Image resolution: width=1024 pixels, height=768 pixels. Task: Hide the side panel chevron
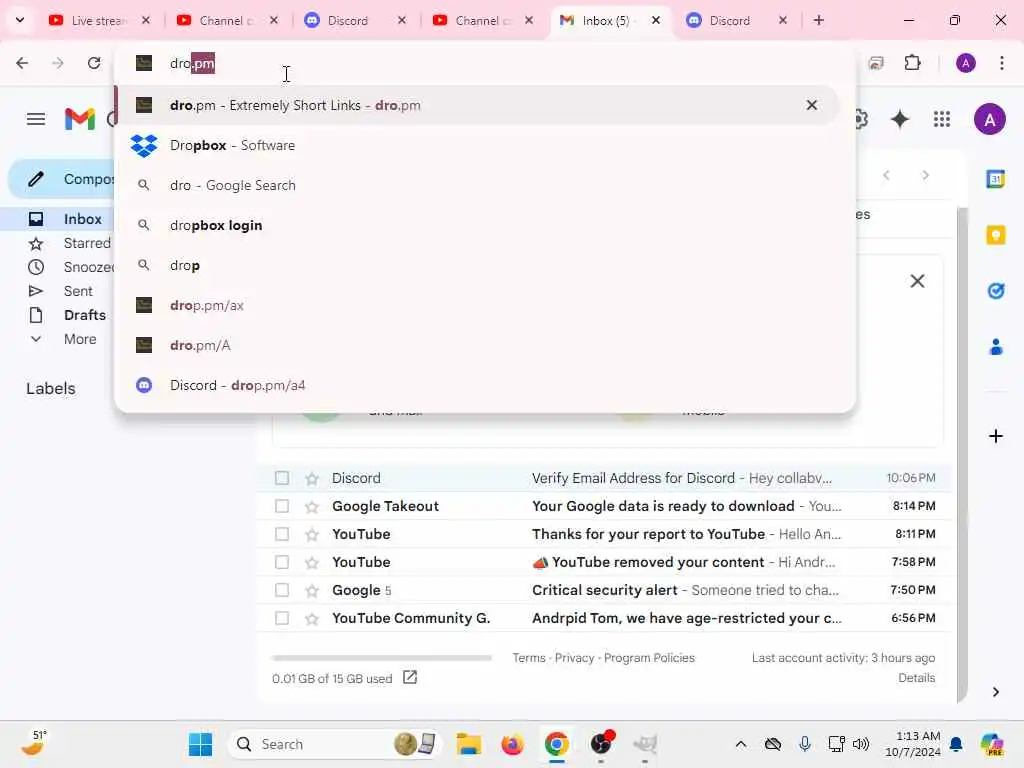[x=996, y=692]
